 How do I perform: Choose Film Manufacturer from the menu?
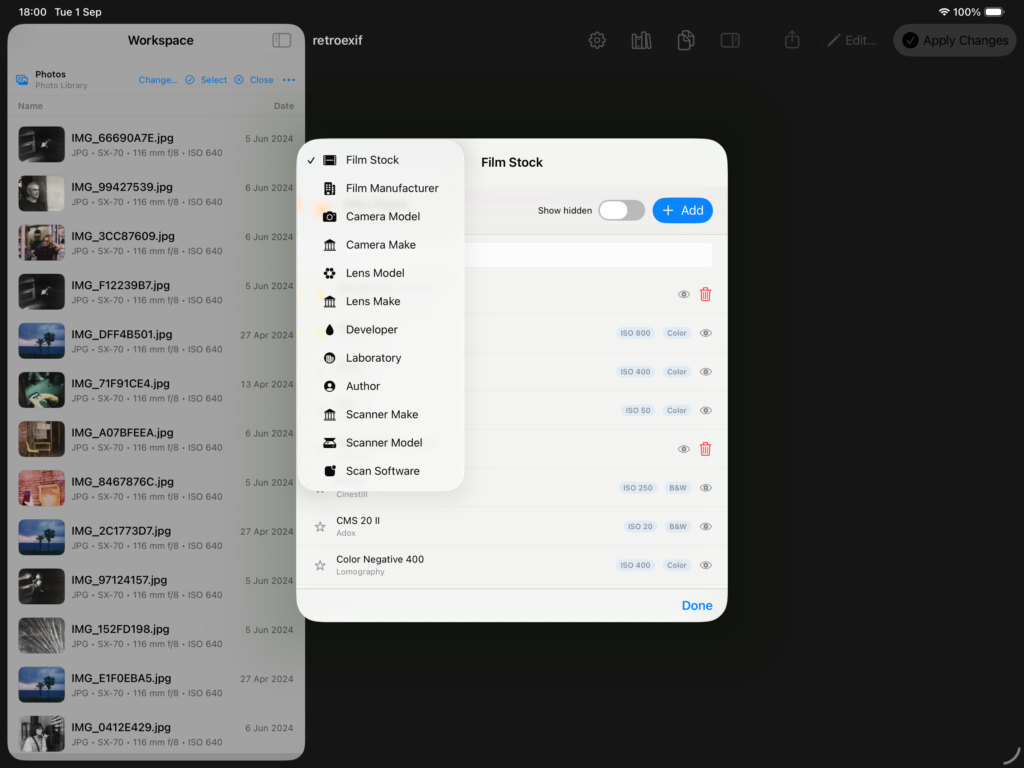coord(381,188)
